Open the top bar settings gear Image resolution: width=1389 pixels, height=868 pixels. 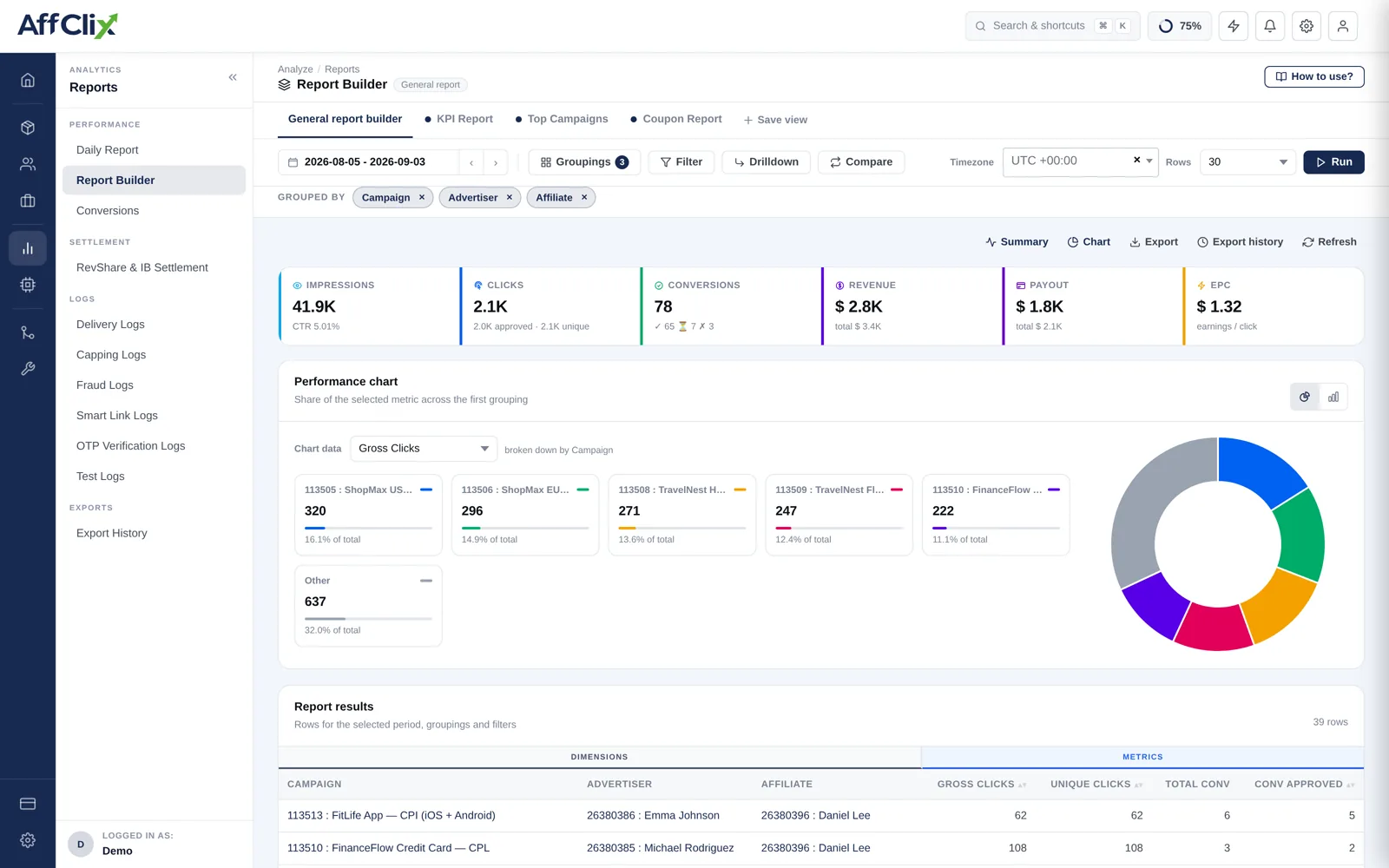[1307, 26]
